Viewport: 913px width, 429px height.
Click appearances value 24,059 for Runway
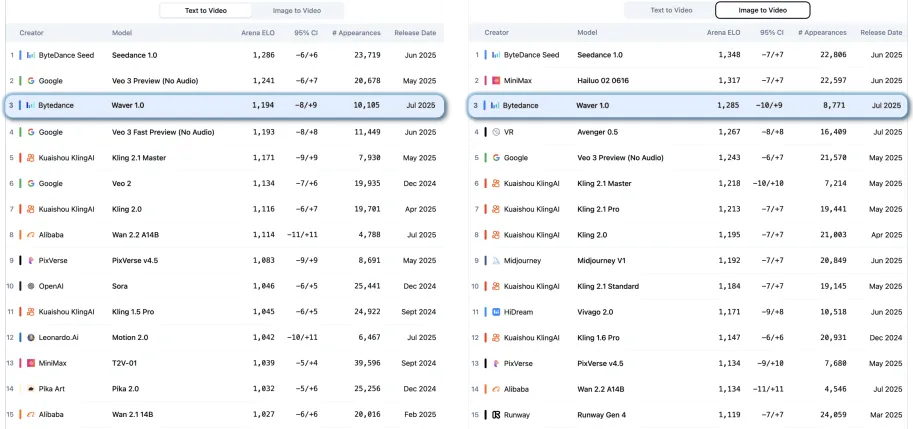pos(833,414)
